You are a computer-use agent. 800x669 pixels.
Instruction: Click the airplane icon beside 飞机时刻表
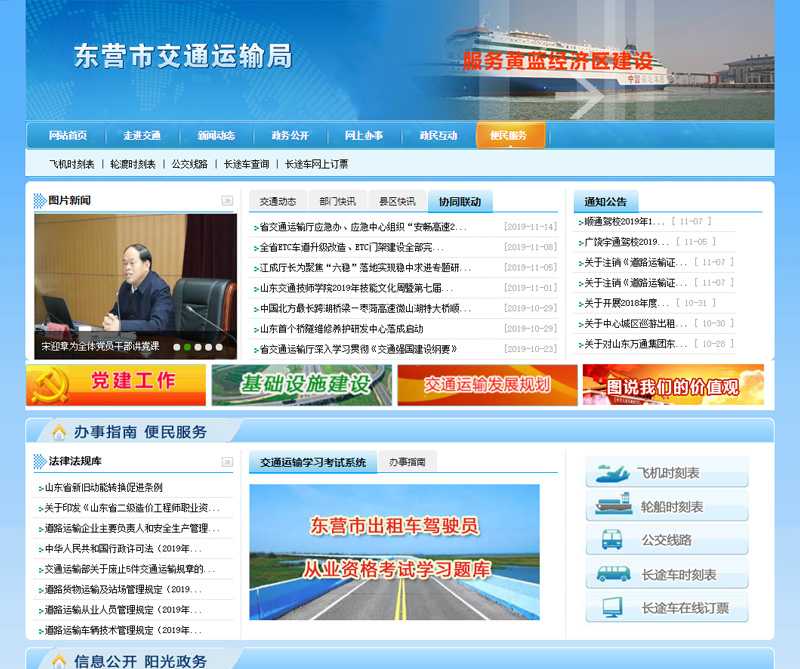coord(612,474)
